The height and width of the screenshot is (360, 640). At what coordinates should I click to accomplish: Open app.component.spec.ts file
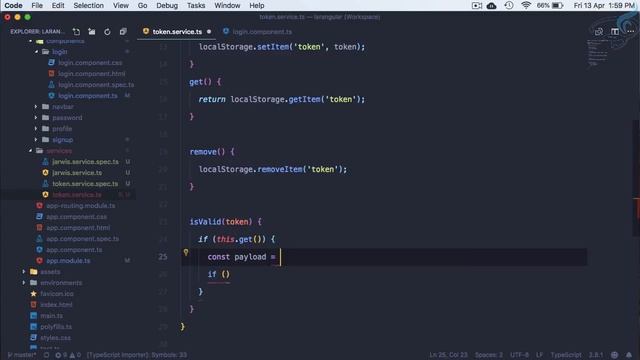82,239
